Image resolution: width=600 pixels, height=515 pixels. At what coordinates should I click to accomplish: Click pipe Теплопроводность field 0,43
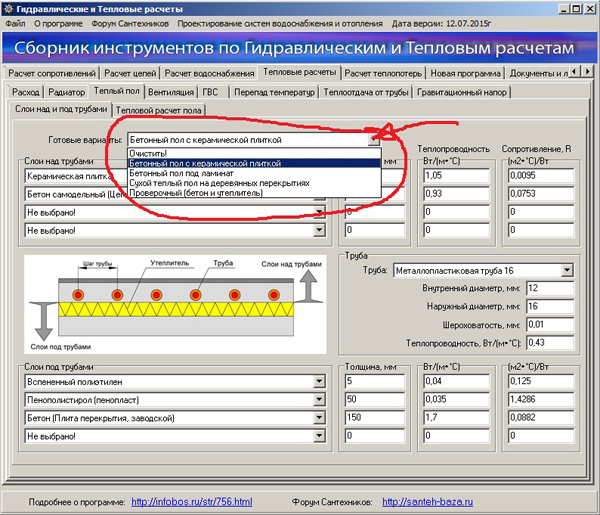coord(550,343)
